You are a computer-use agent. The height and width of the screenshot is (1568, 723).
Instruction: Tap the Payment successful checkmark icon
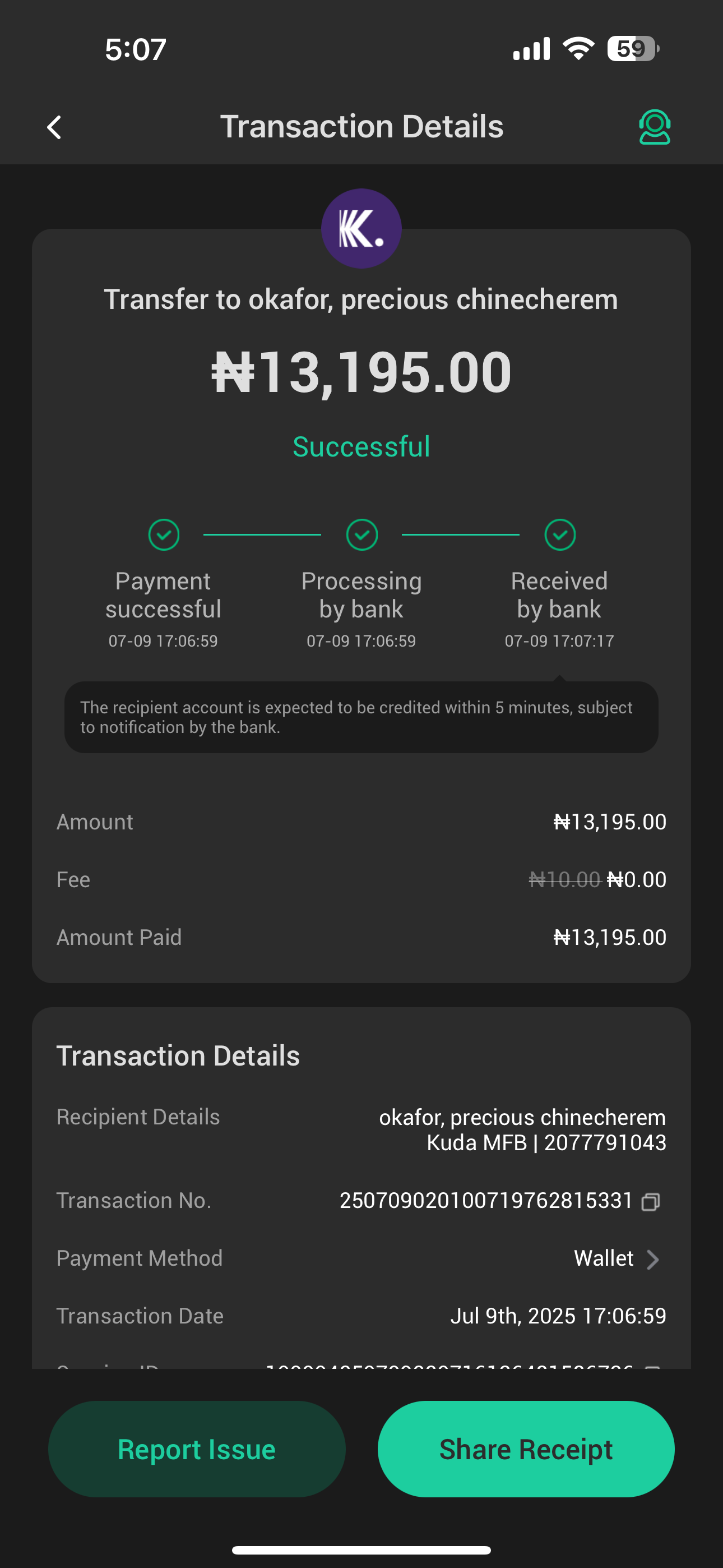164,534
